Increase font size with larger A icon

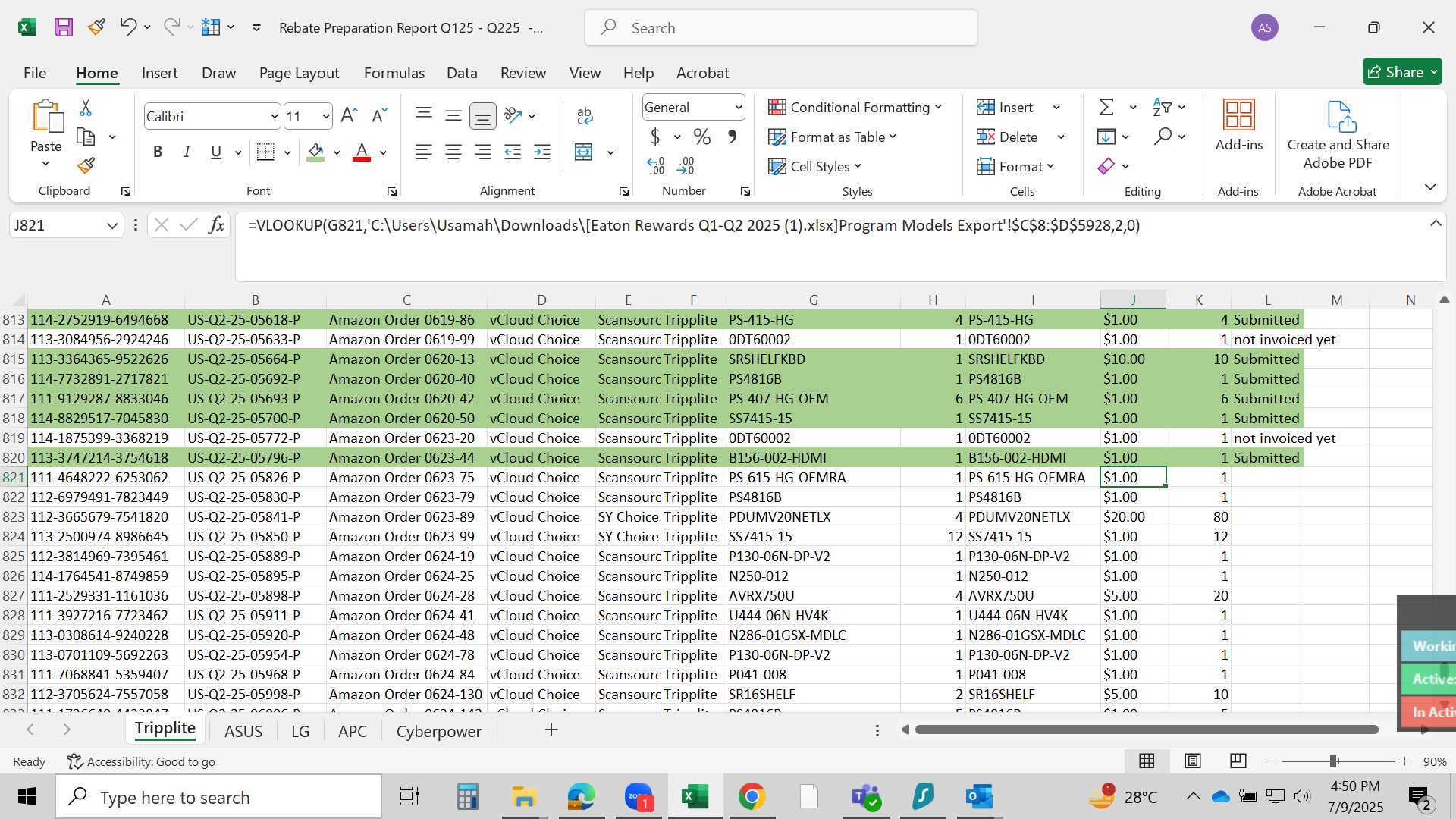tap(349, 115)
